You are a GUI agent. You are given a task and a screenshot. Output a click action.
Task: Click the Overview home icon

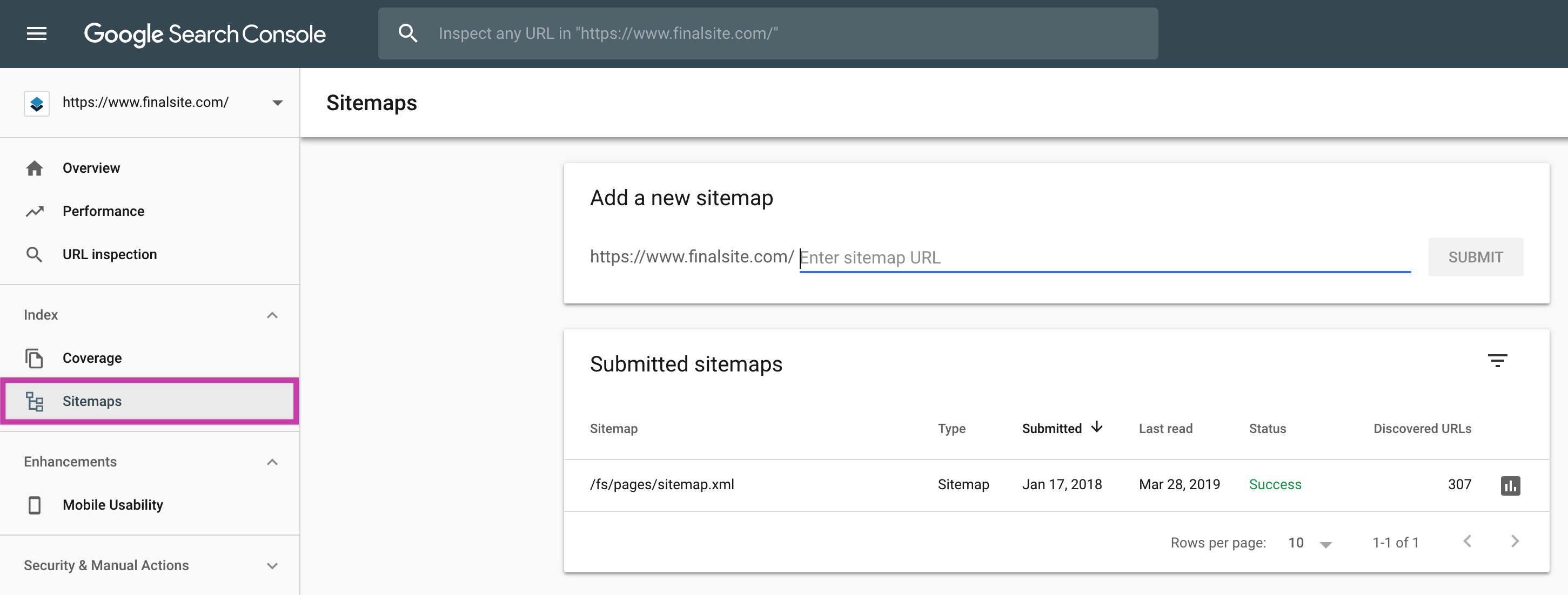(35, 168)
